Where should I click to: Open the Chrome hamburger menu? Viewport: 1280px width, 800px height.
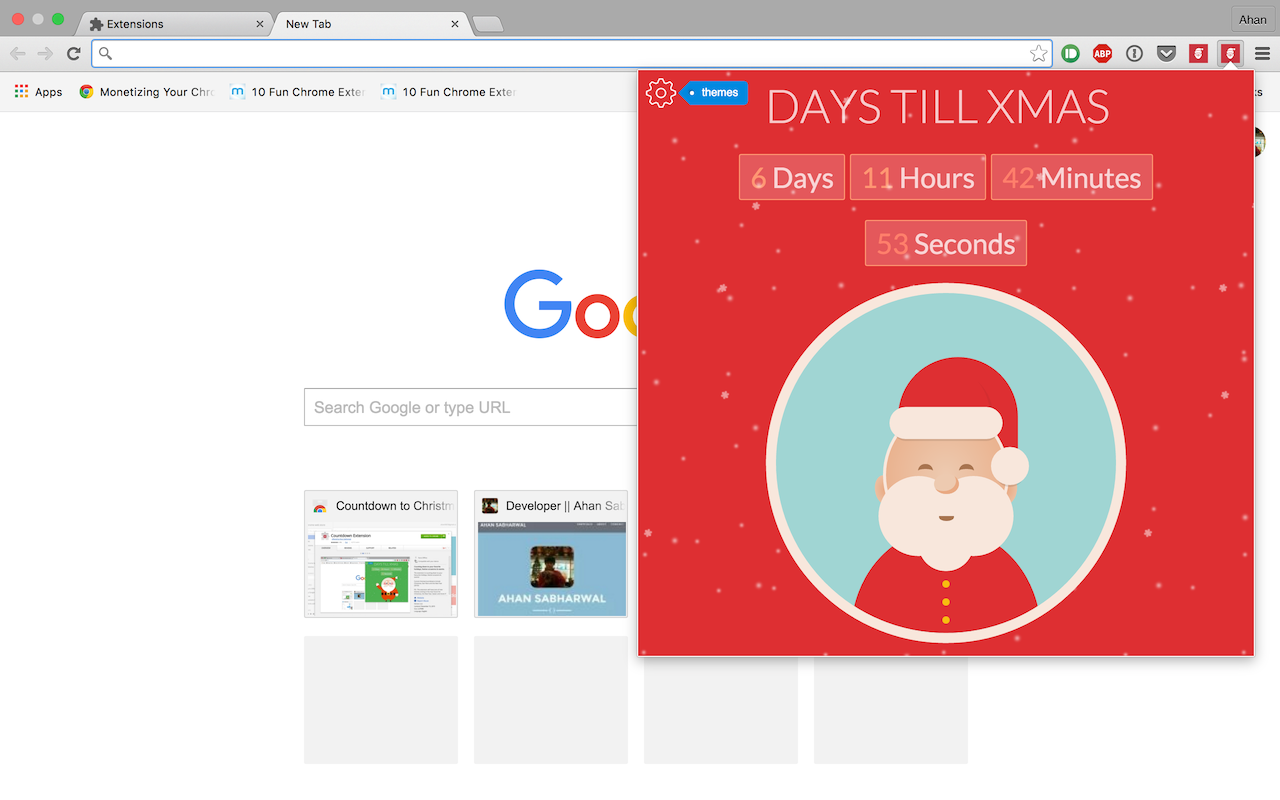click(1262, 54)
